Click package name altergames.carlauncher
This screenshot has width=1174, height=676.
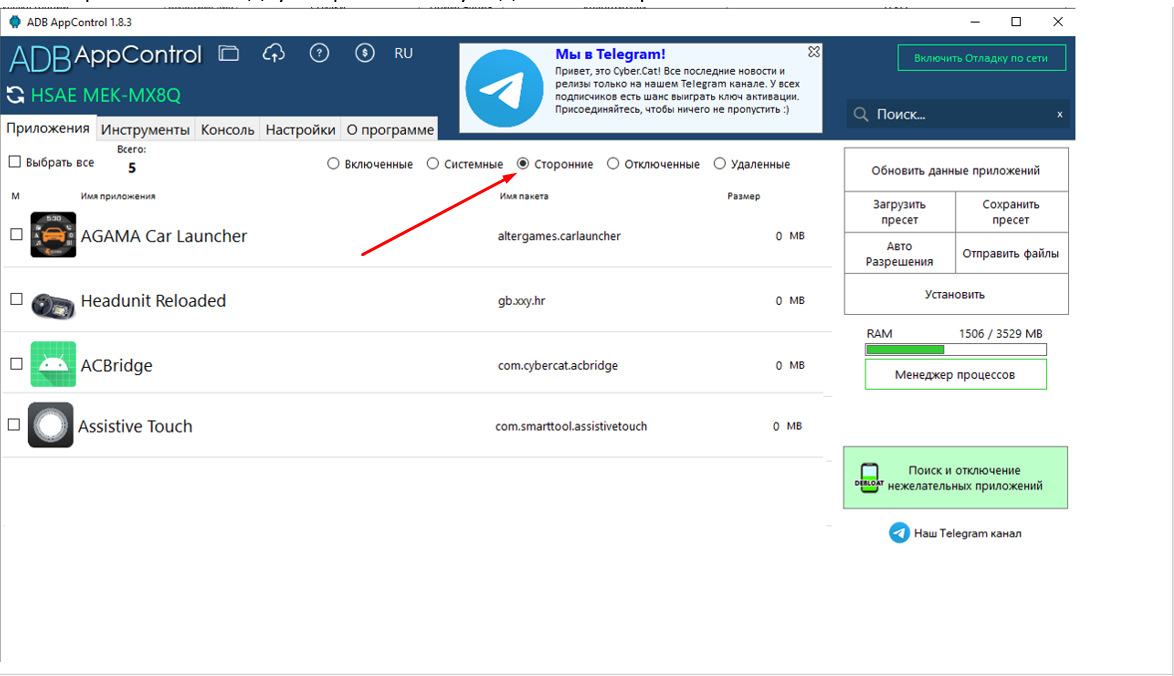559,236
